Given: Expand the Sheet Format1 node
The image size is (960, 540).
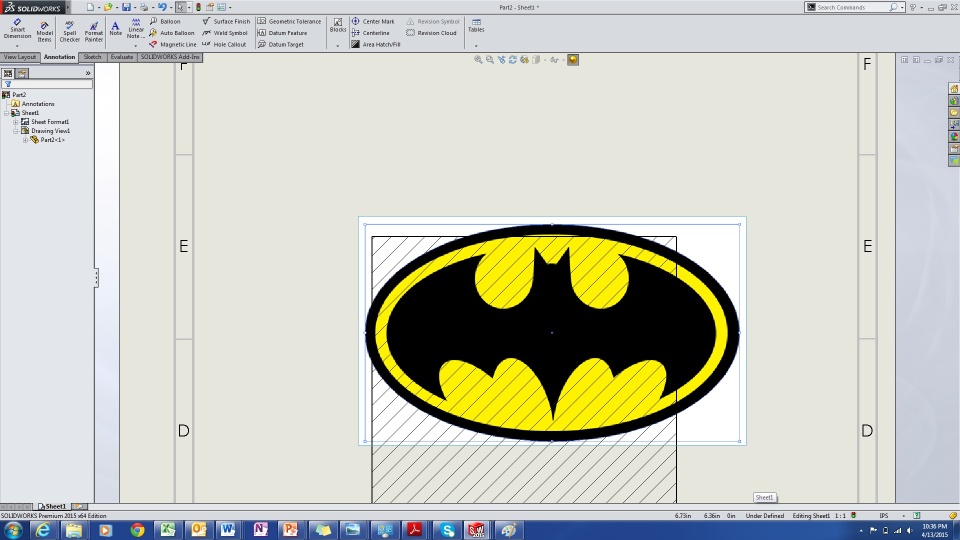Looking at the screenshot, I should pos(16,122).
